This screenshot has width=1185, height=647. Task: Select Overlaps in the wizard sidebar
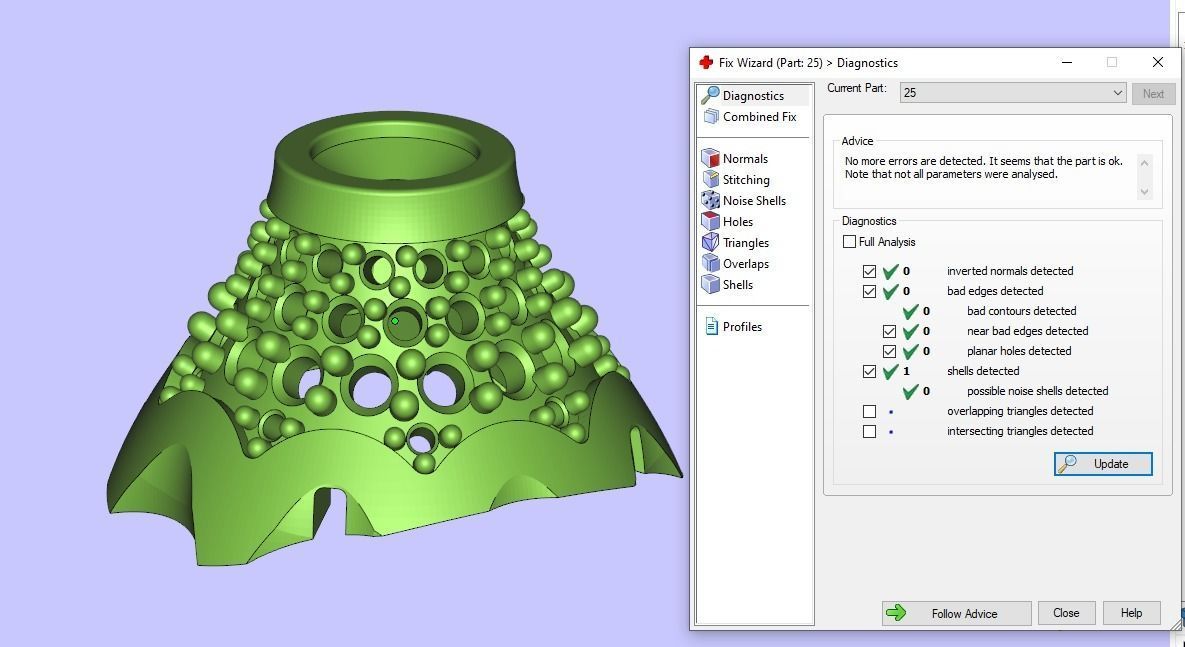[746, 264]
